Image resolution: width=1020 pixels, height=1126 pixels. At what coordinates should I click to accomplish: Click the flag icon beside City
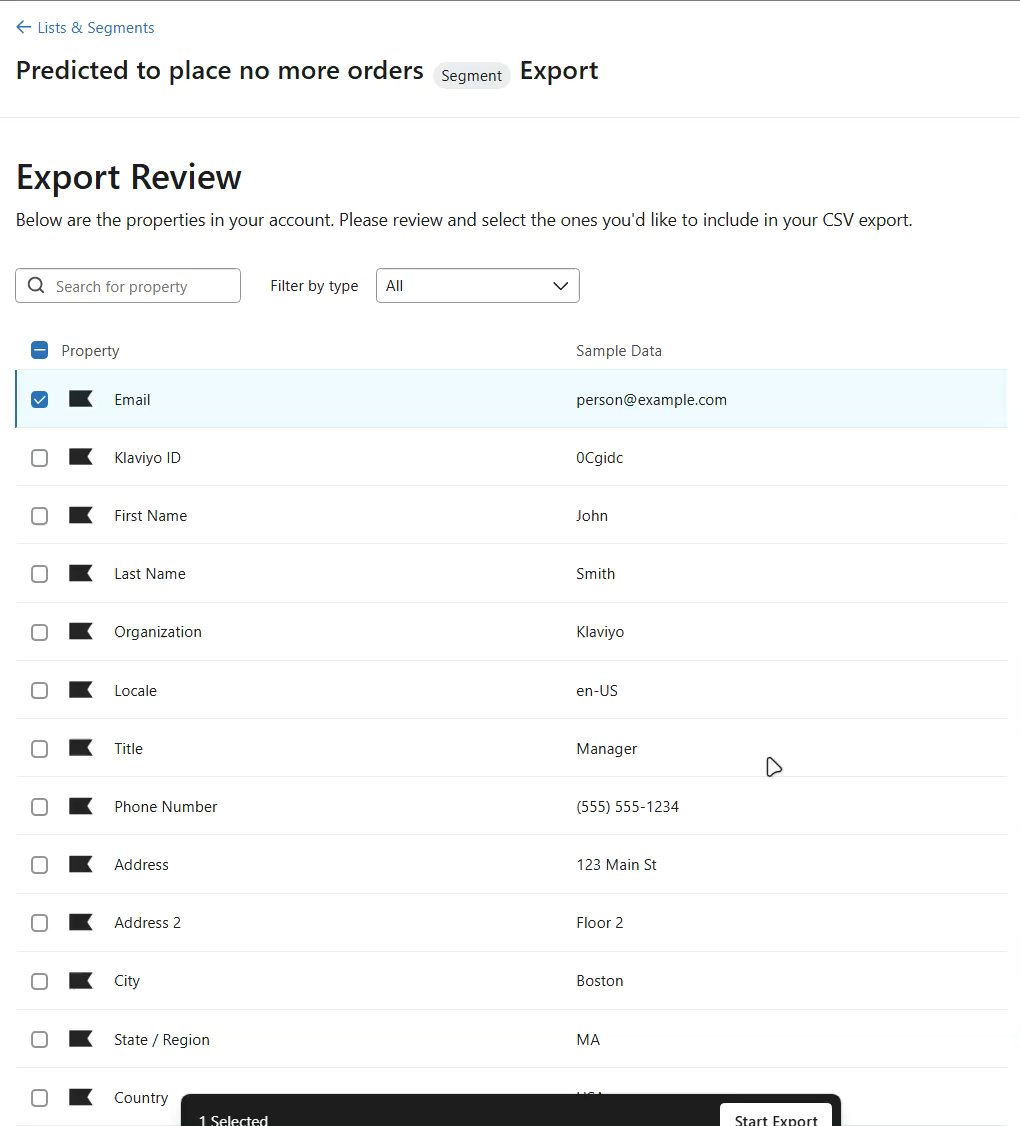[x=80, y=981]
